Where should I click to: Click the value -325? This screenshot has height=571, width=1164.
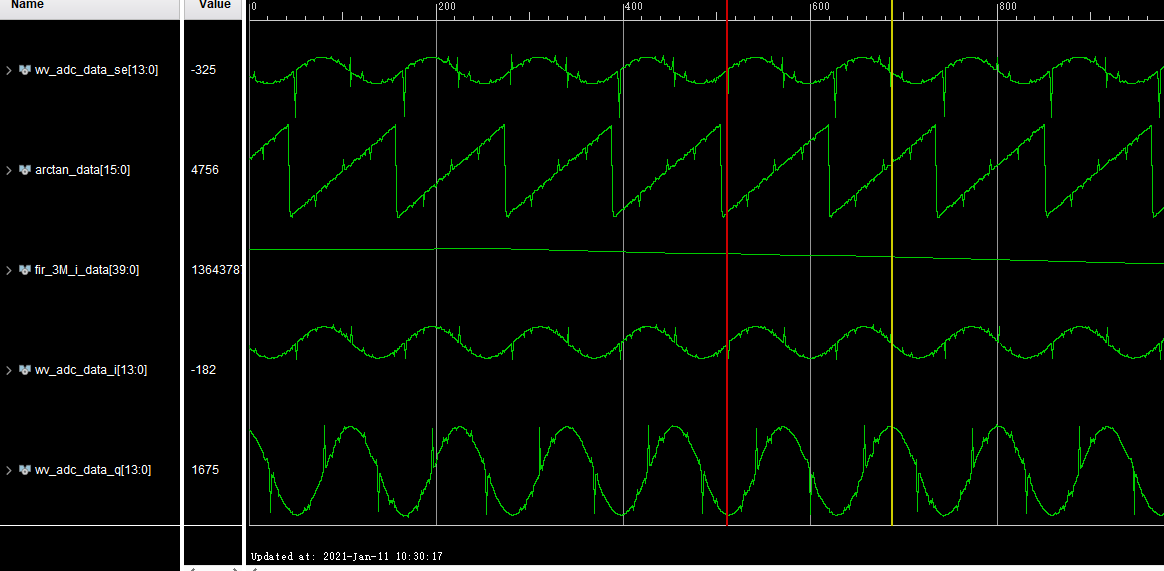pos(203,71)
